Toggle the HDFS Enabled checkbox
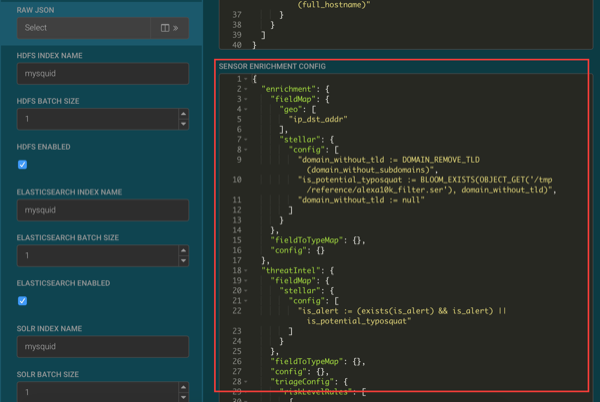The width and height of the screenshot is (600, 402). [x=23, y=164]
